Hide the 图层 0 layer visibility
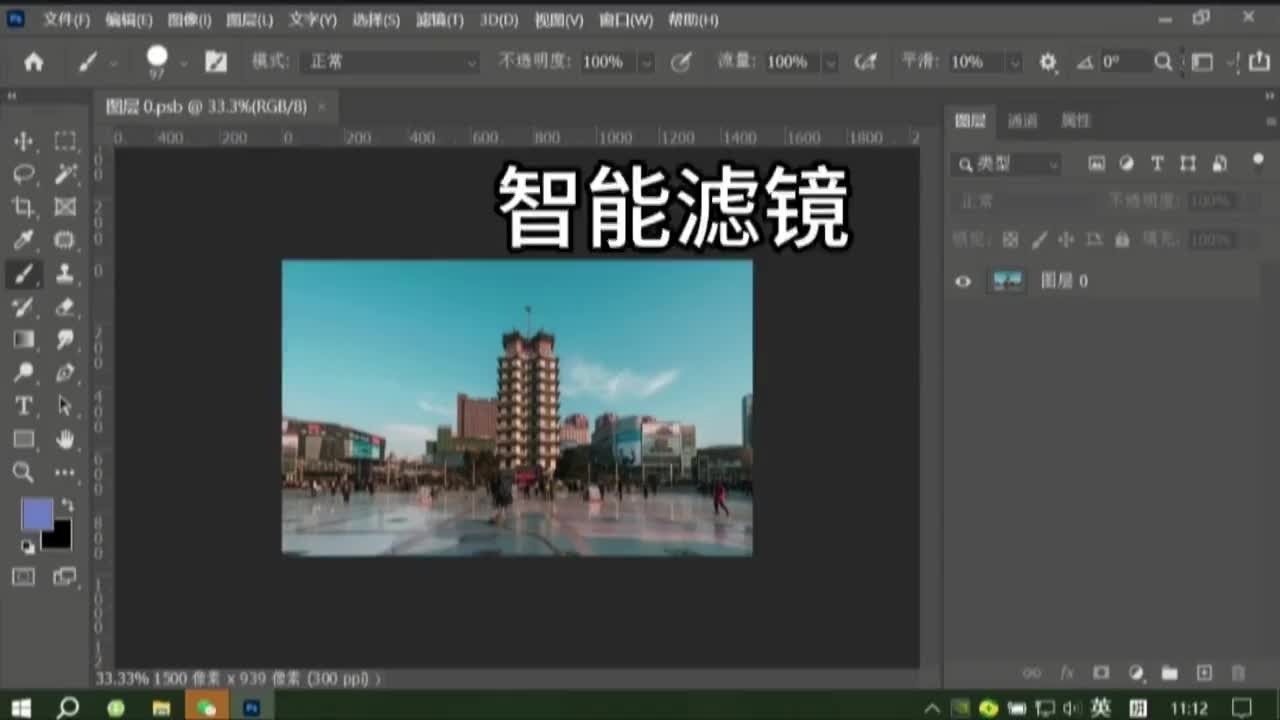1280x720 pixels. point(962,281)
